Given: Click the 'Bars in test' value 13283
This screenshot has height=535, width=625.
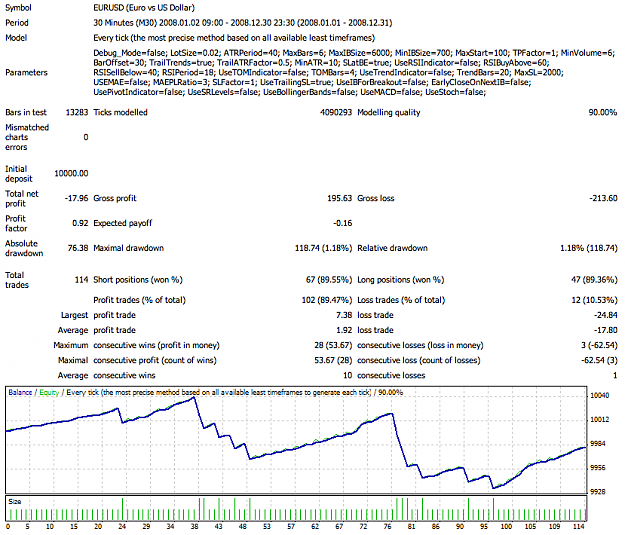Looking at the screenshot, I should tap(77, 112).
